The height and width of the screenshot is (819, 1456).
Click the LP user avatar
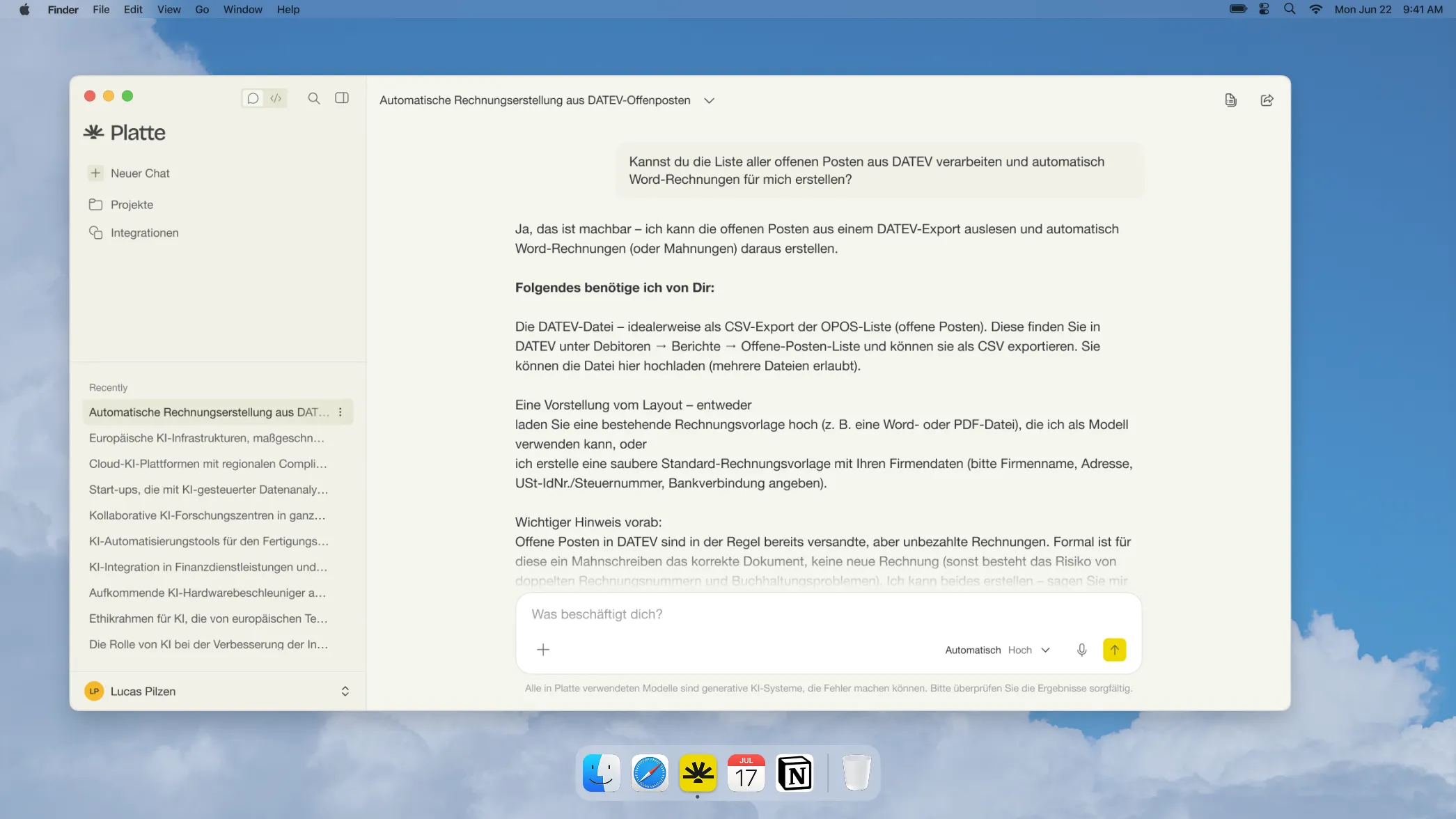(x=94, y=692)
